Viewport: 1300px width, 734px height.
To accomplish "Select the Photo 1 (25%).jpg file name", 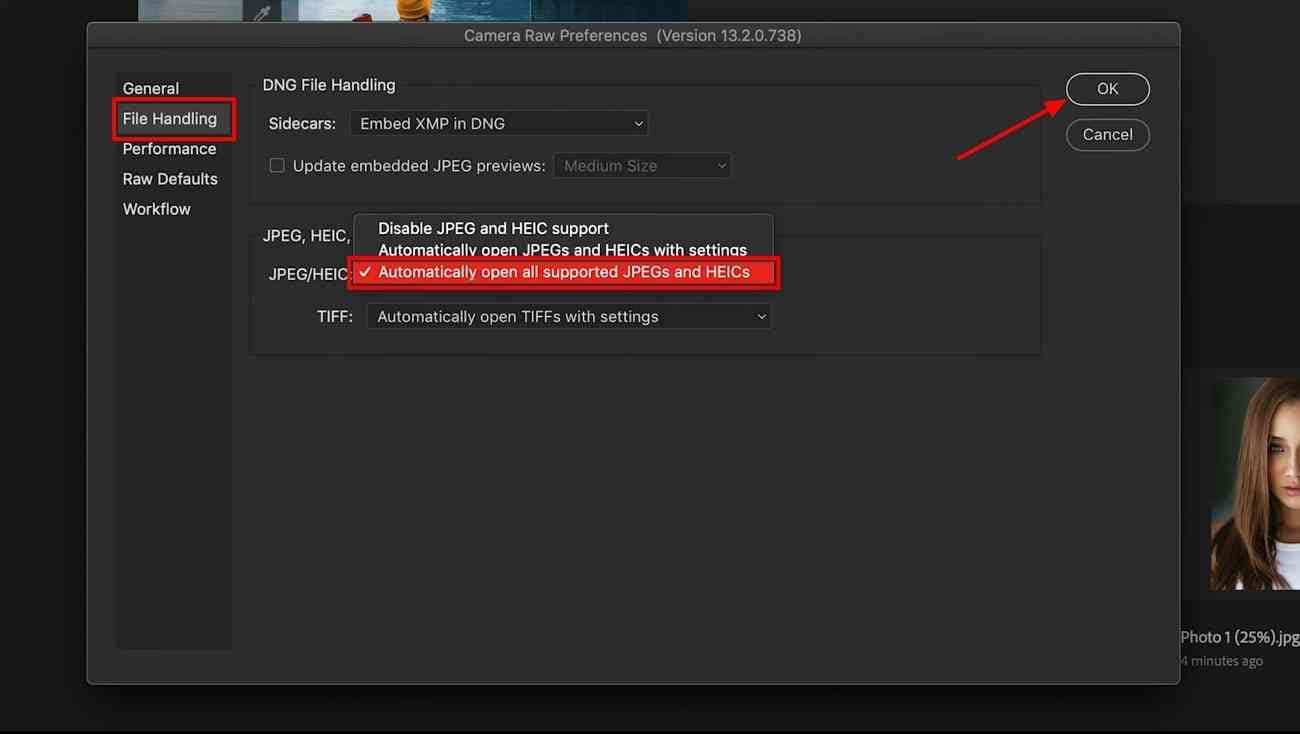I will point(1239,637).
